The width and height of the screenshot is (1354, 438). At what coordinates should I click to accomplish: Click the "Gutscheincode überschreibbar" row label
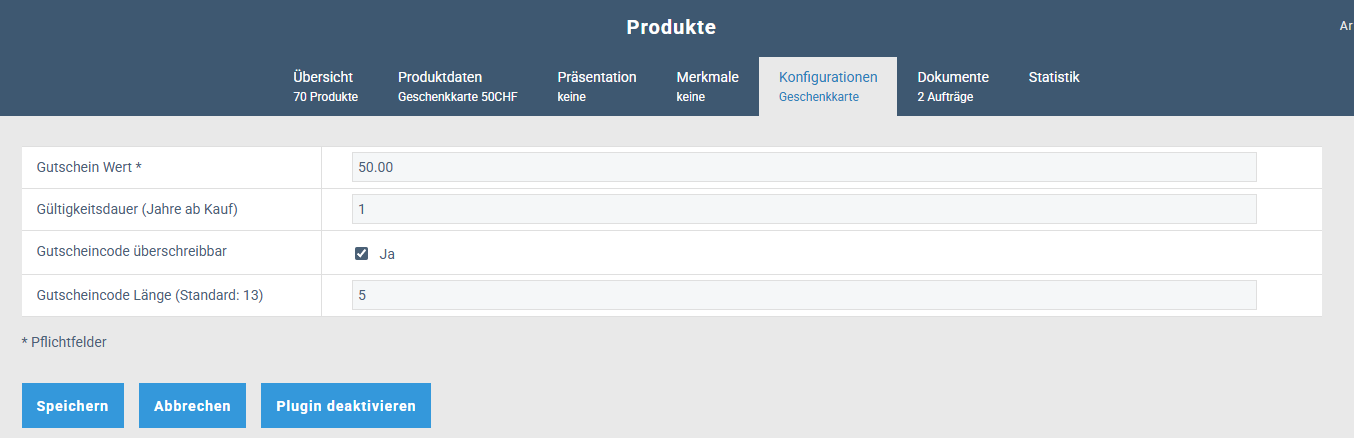pos(131,251)
